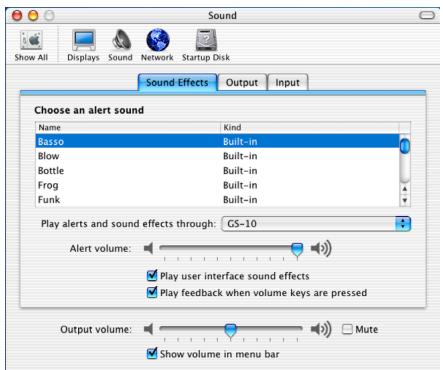Select the Basso alert sound

[x=217, y=141]
